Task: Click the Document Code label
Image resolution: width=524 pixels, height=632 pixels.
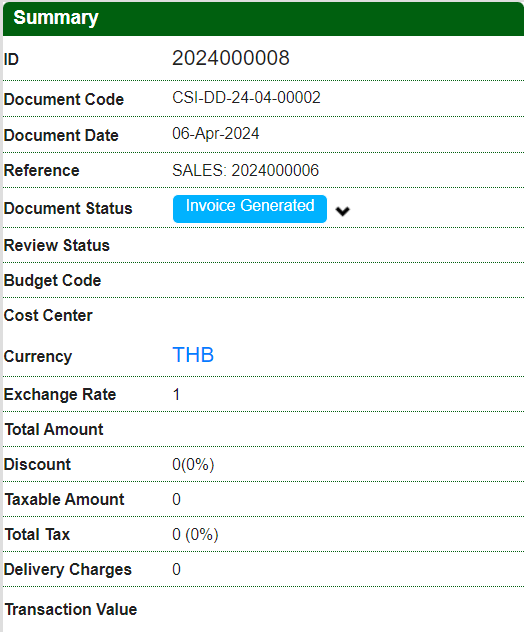Action: point(64,100)
